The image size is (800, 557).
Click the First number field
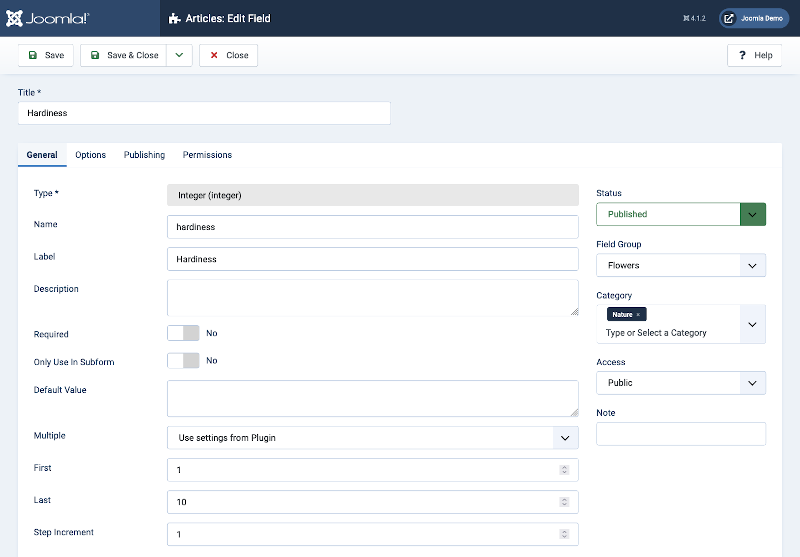point(373,470)
